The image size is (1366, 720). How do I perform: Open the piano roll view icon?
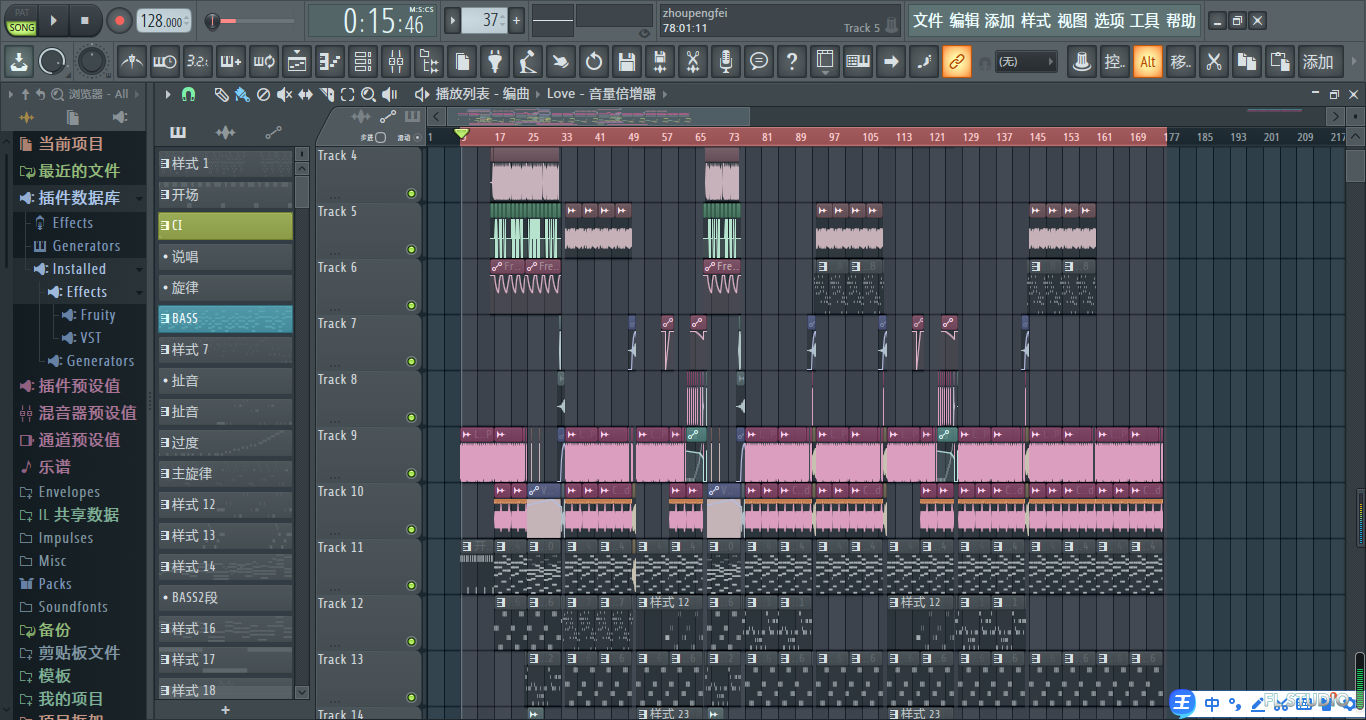coord(330,62)
